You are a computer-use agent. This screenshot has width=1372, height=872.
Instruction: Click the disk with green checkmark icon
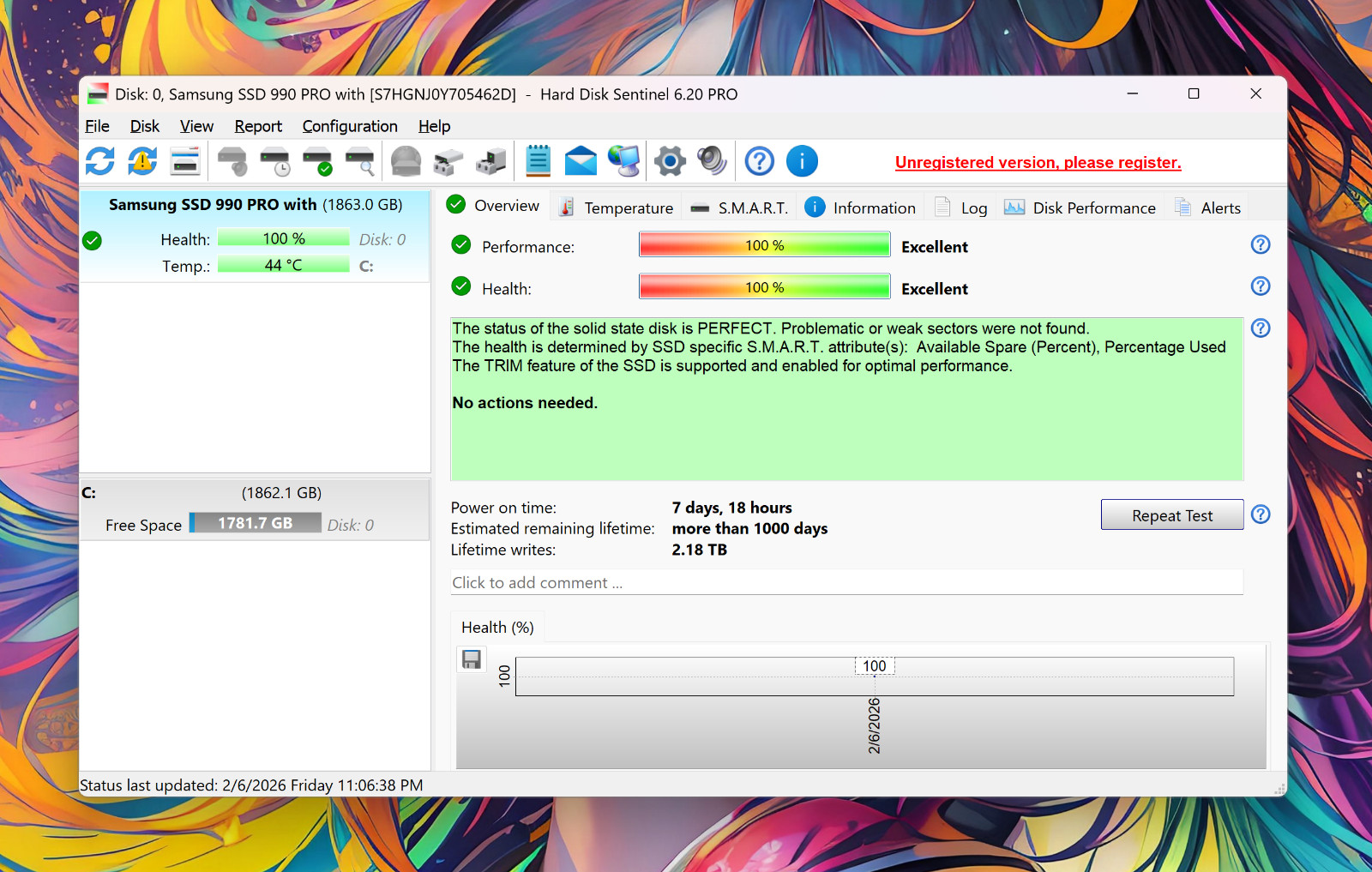tap(318, 161)
